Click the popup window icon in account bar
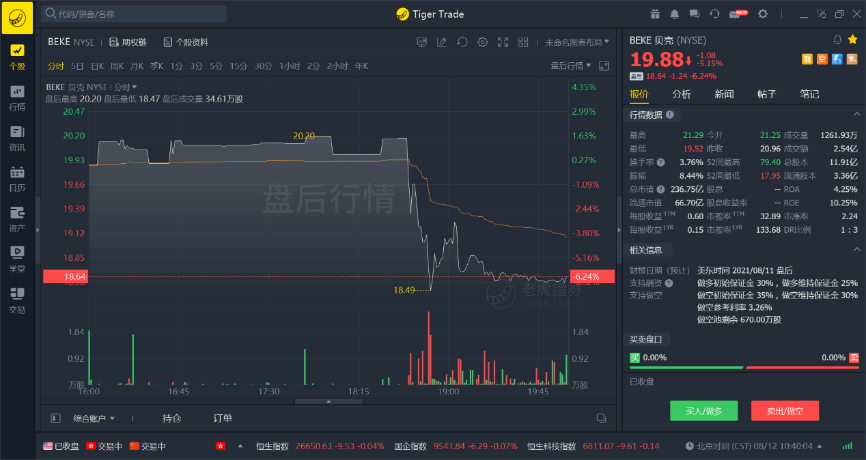866x460 pixels. pos(601,418)
